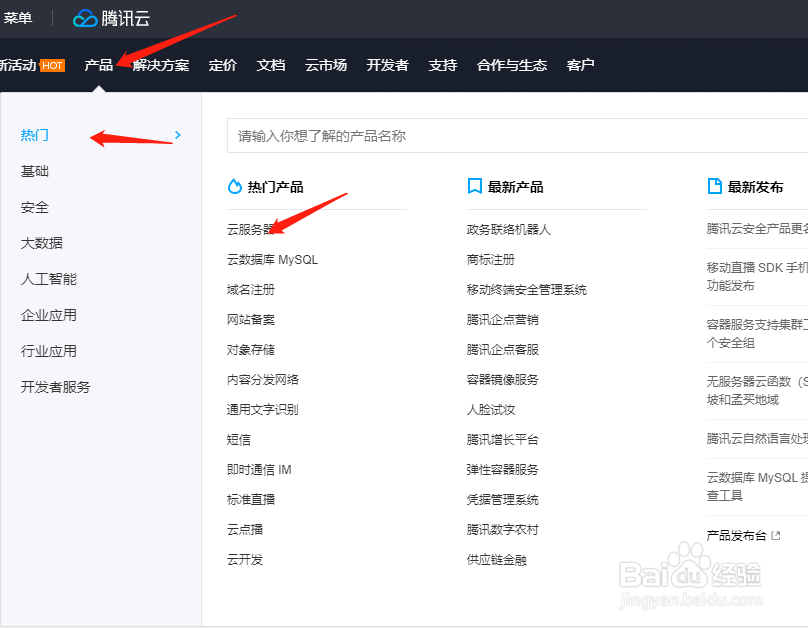Select the 行业应用 sidebar category
Viewport: 808px width, 628px height.
pos(48,351)
